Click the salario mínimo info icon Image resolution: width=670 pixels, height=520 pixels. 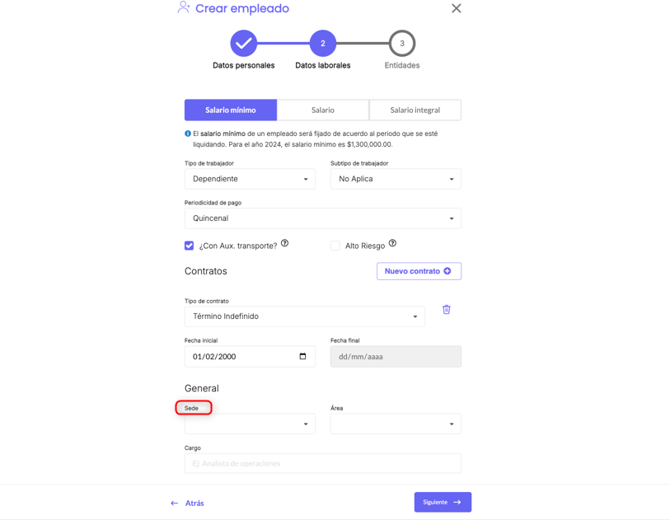[188, 134]
